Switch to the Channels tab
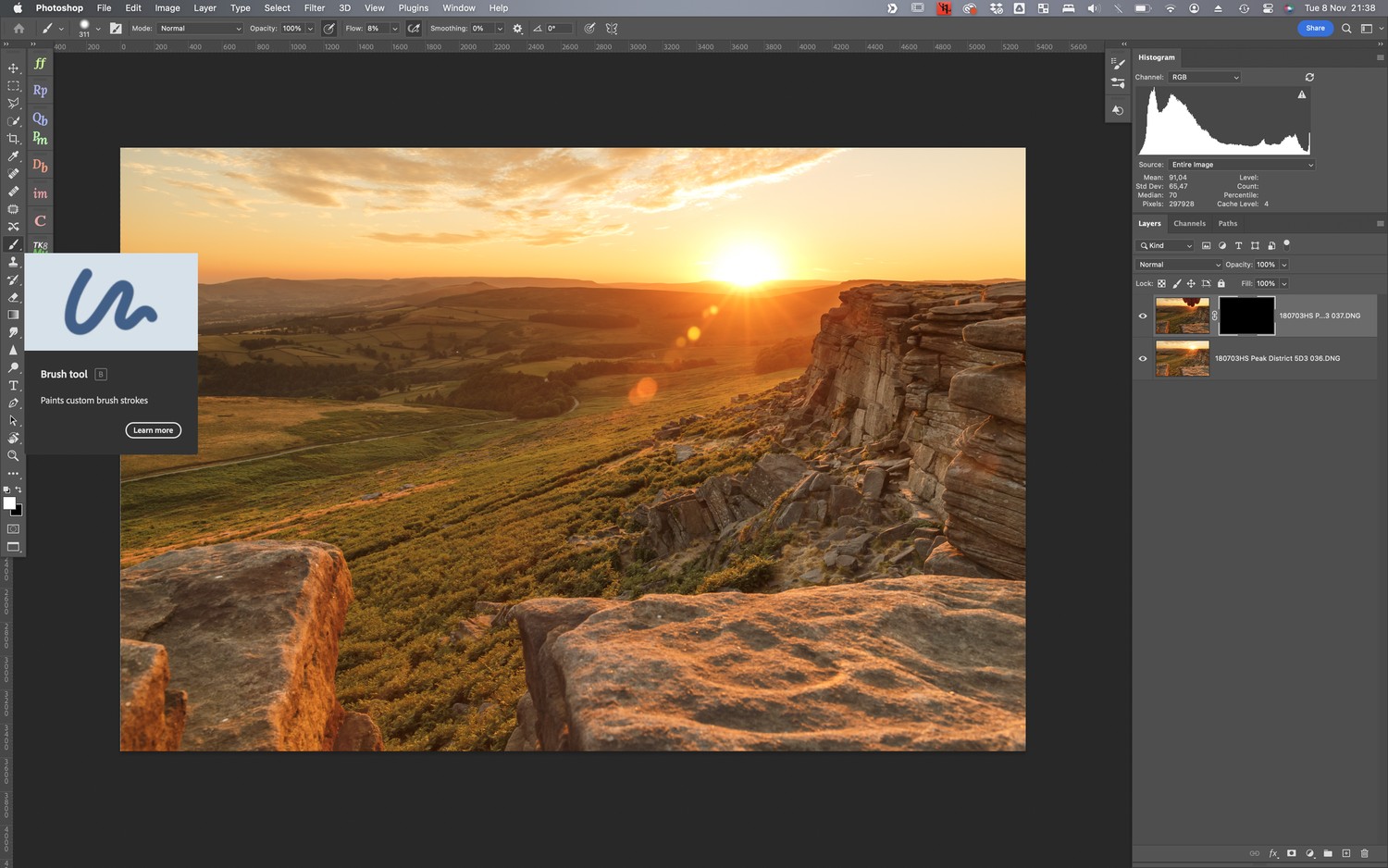Image resolution: width=1388 pixels, height=868 pixels. pos(1189,224)
